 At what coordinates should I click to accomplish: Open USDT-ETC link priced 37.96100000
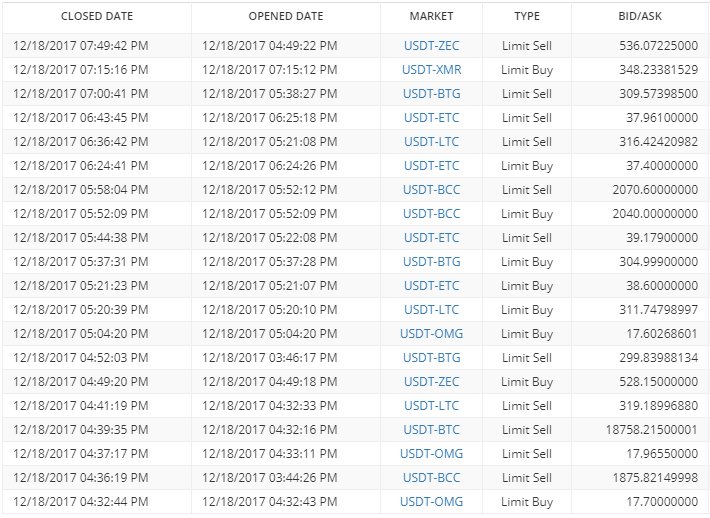click(432, 118)
